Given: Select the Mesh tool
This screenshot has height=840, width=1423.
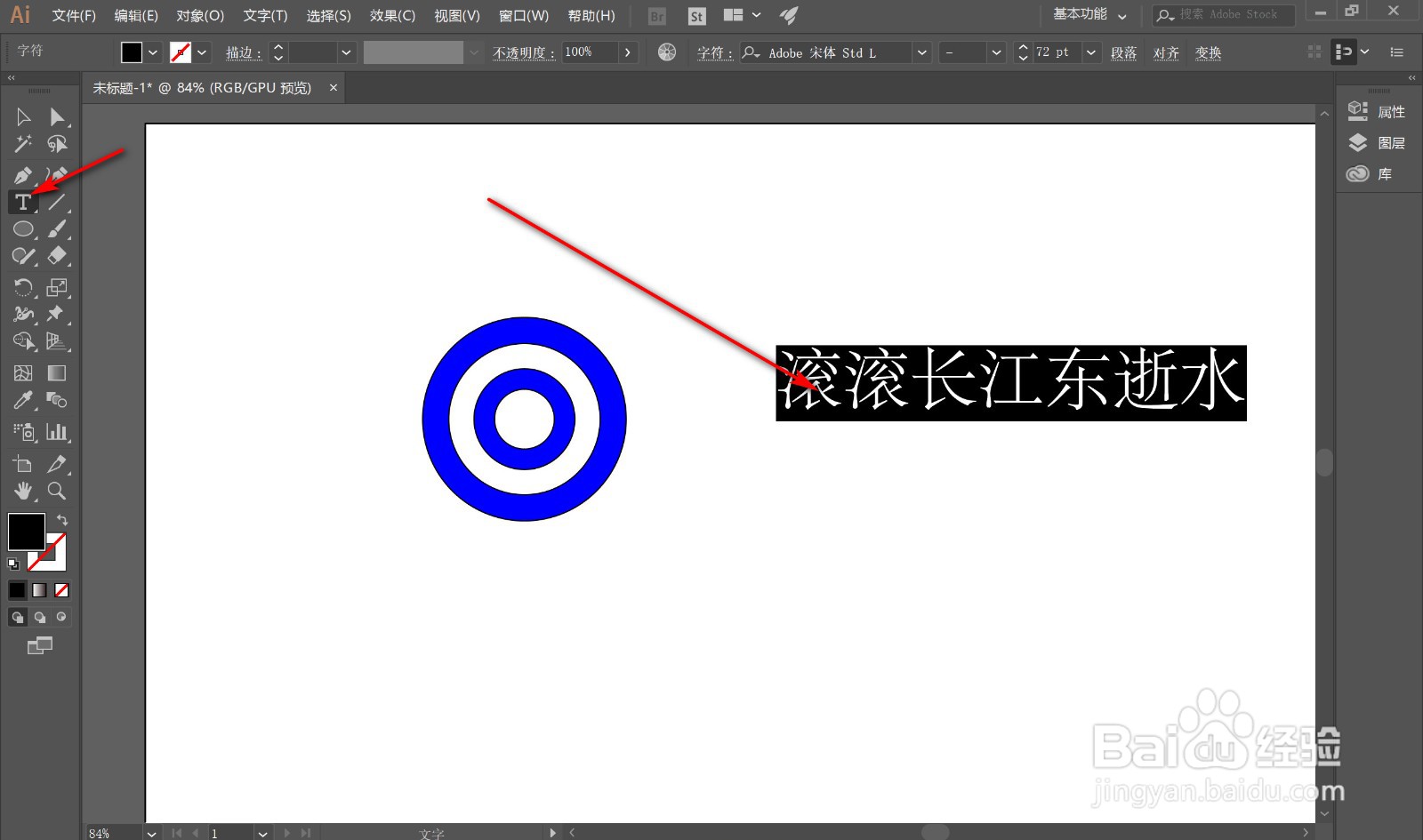Looking at the screenshot, I should point(23,373).
